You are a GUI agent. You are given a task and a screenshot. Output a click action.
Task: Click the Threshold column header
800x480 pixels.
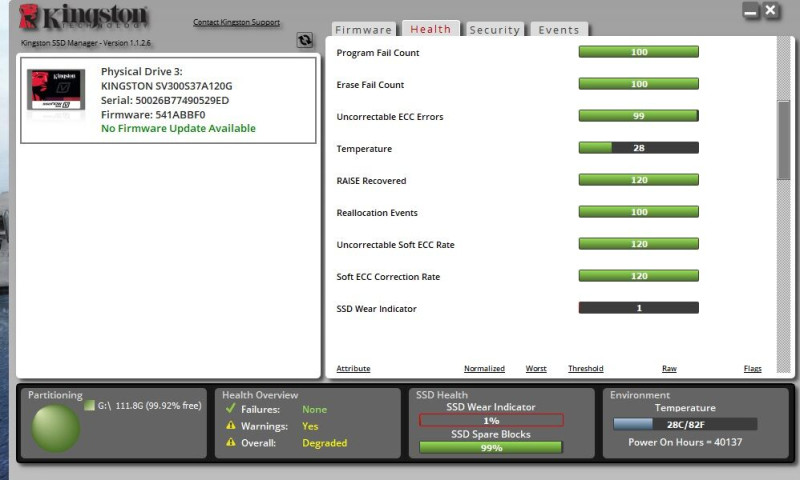(x=586, y=368)
